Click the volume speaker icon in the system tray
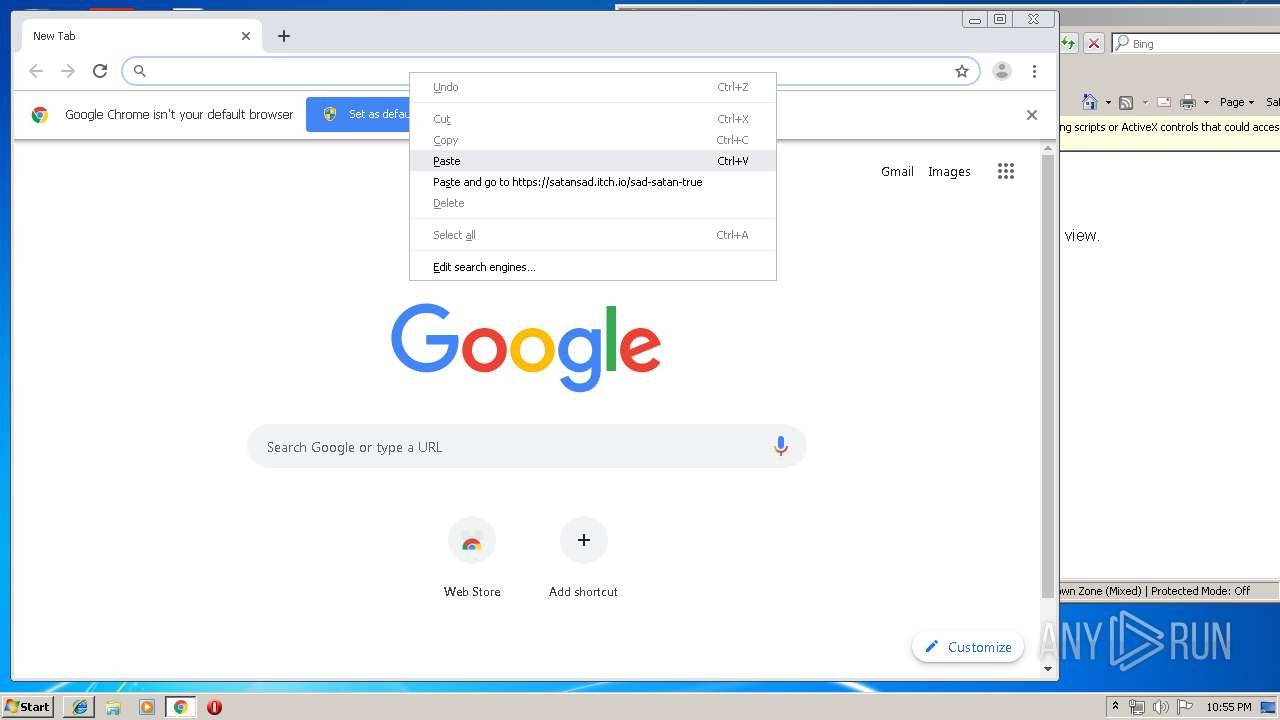 coord(1160,707)
